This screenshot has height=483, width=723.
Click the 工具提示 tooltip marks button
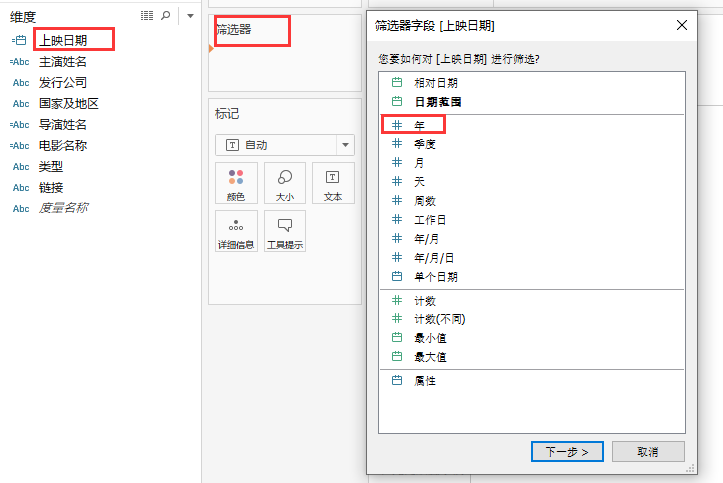[284, 231]
